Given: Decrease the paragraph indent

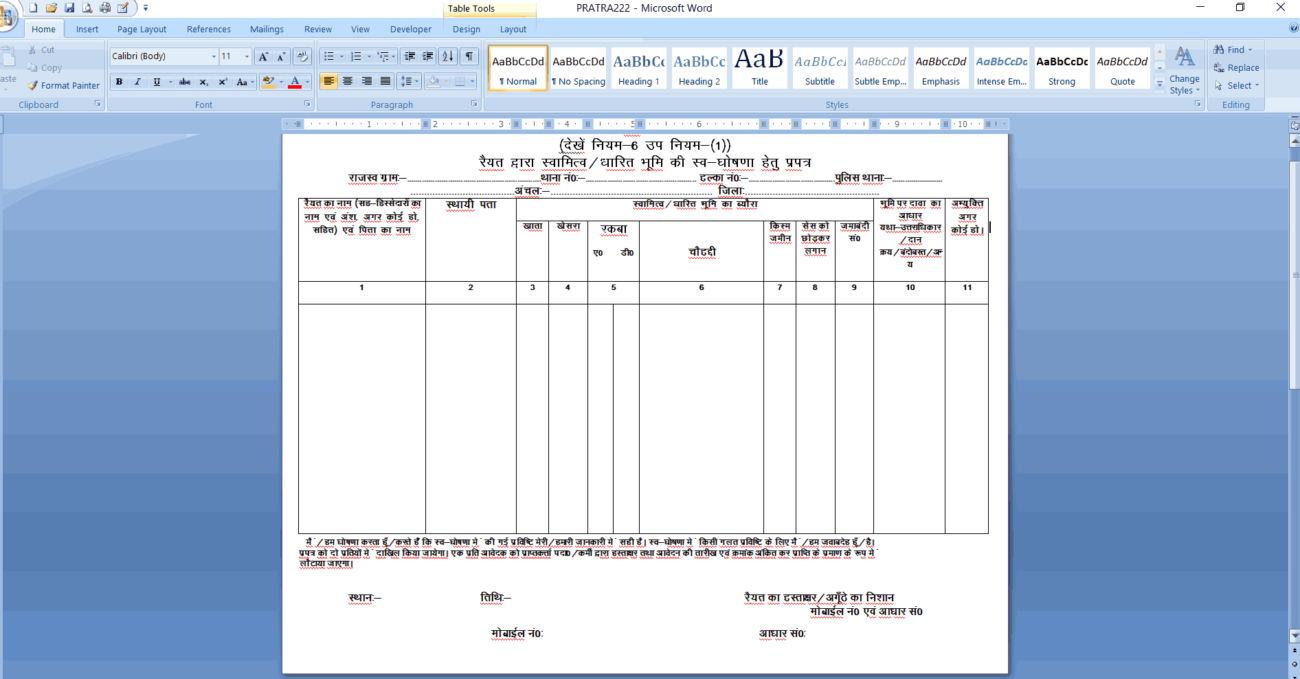Looking at the screenshot, I should 411,57.
